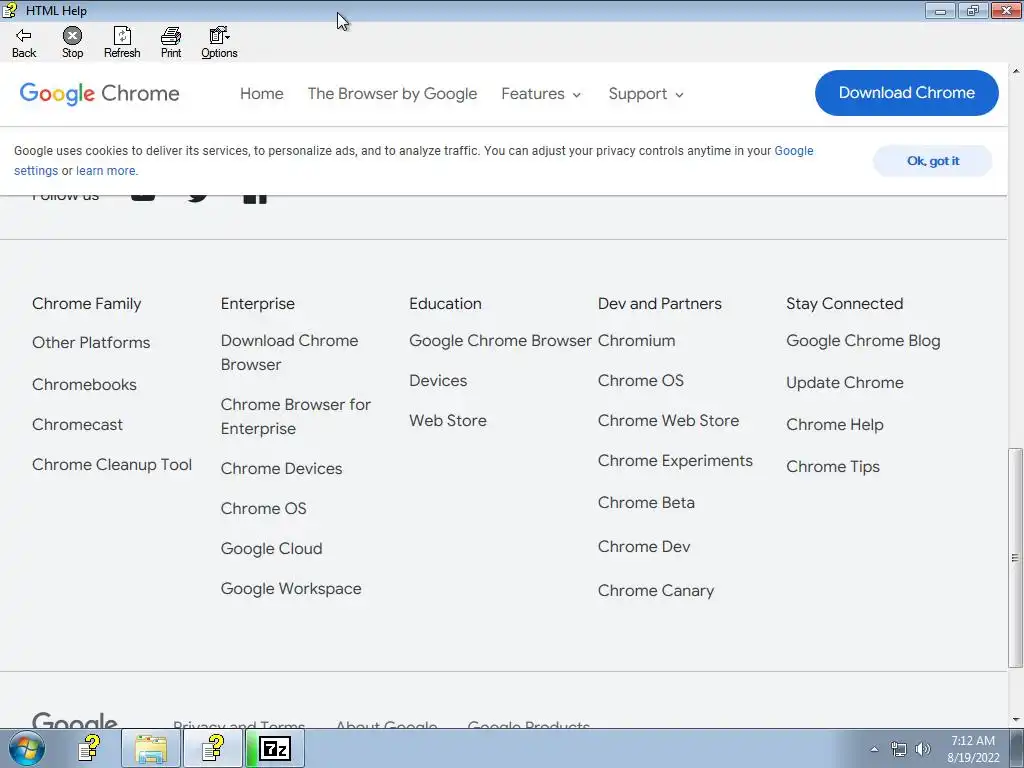The image size is (1024, 768).
Task: Click the vertical scrollbar thumb
Action: 1016,558
